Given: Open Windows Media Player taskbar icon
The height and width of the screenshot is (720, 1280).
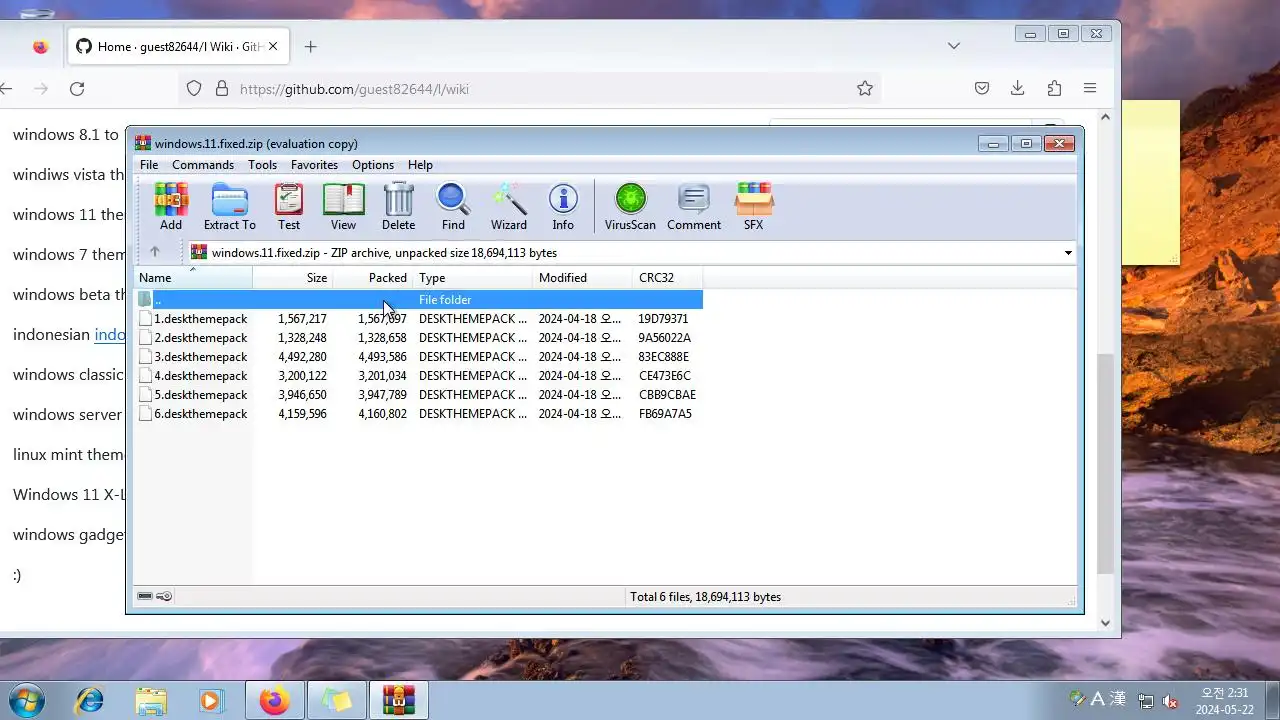Looking at the screenshot, I should pos(211,701).
